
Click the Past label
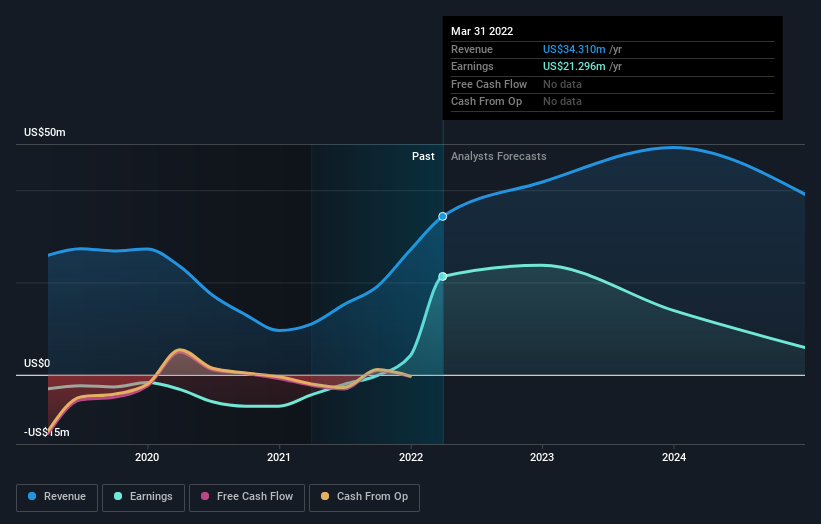point(423,157)
